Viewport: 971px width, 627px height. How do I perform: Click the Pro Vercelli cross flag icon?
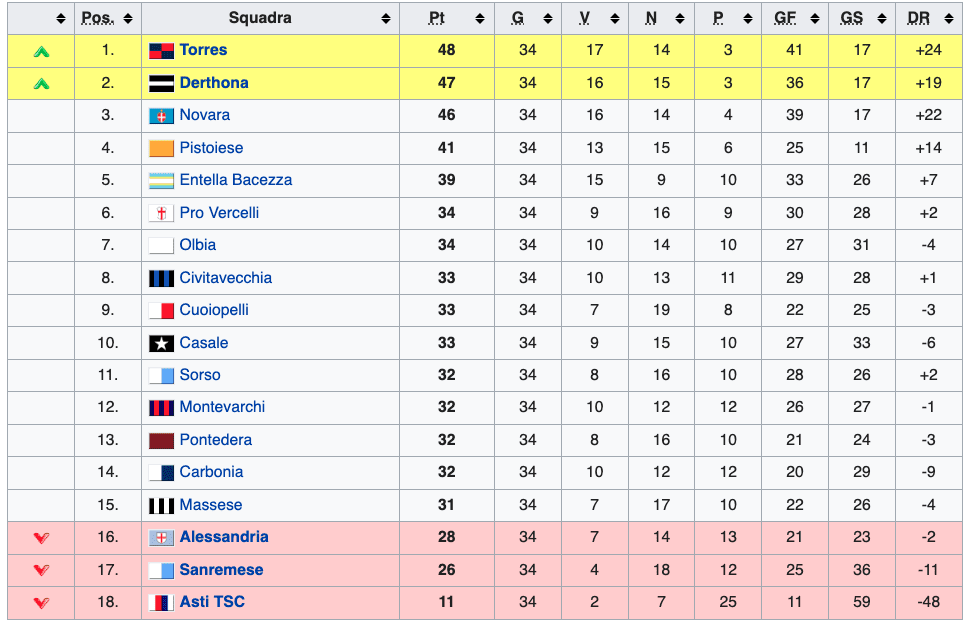click(161, 213)
